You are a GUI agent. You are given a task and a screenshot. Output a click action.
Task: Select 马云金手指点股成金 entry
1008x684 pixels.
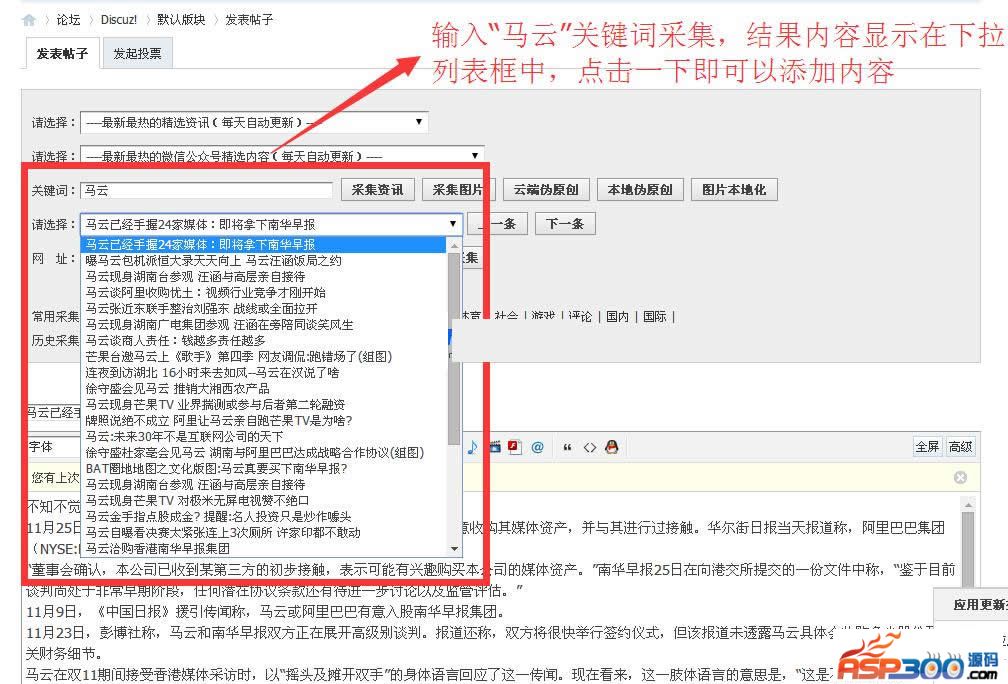[264, 516]
